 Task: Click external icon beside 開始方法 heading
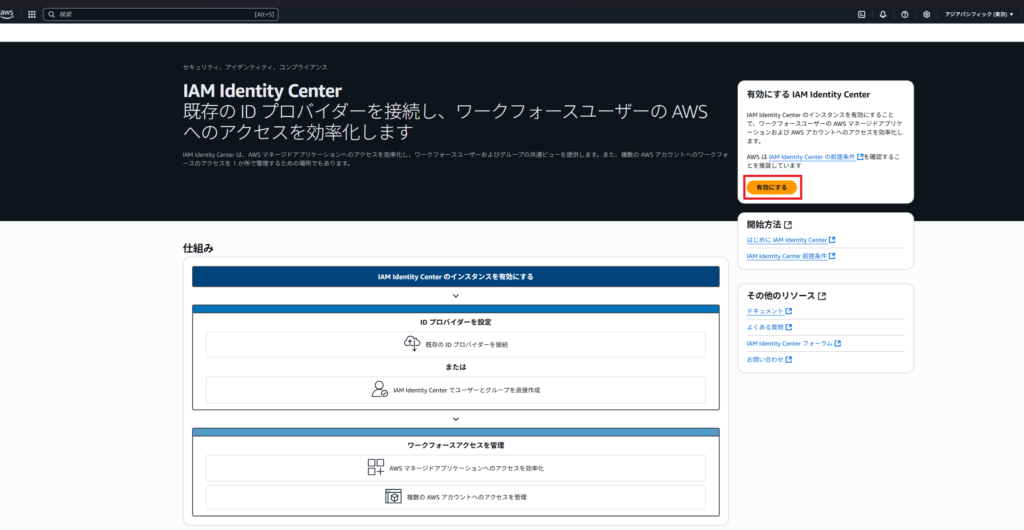[788, 225]
